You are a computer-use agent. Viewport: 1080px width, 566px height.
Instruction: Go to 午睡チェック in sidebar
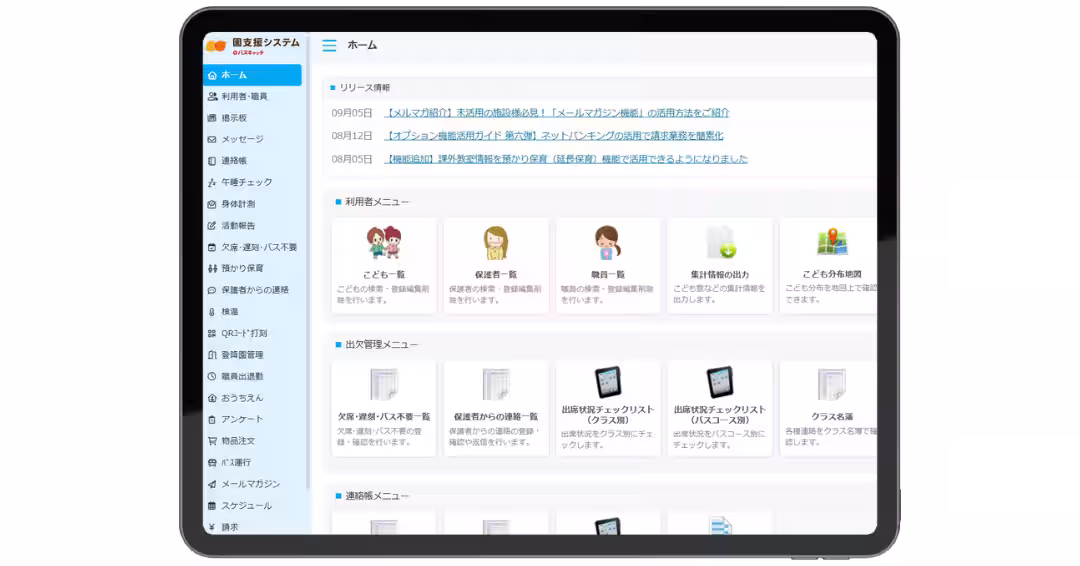tap(246, 183)
